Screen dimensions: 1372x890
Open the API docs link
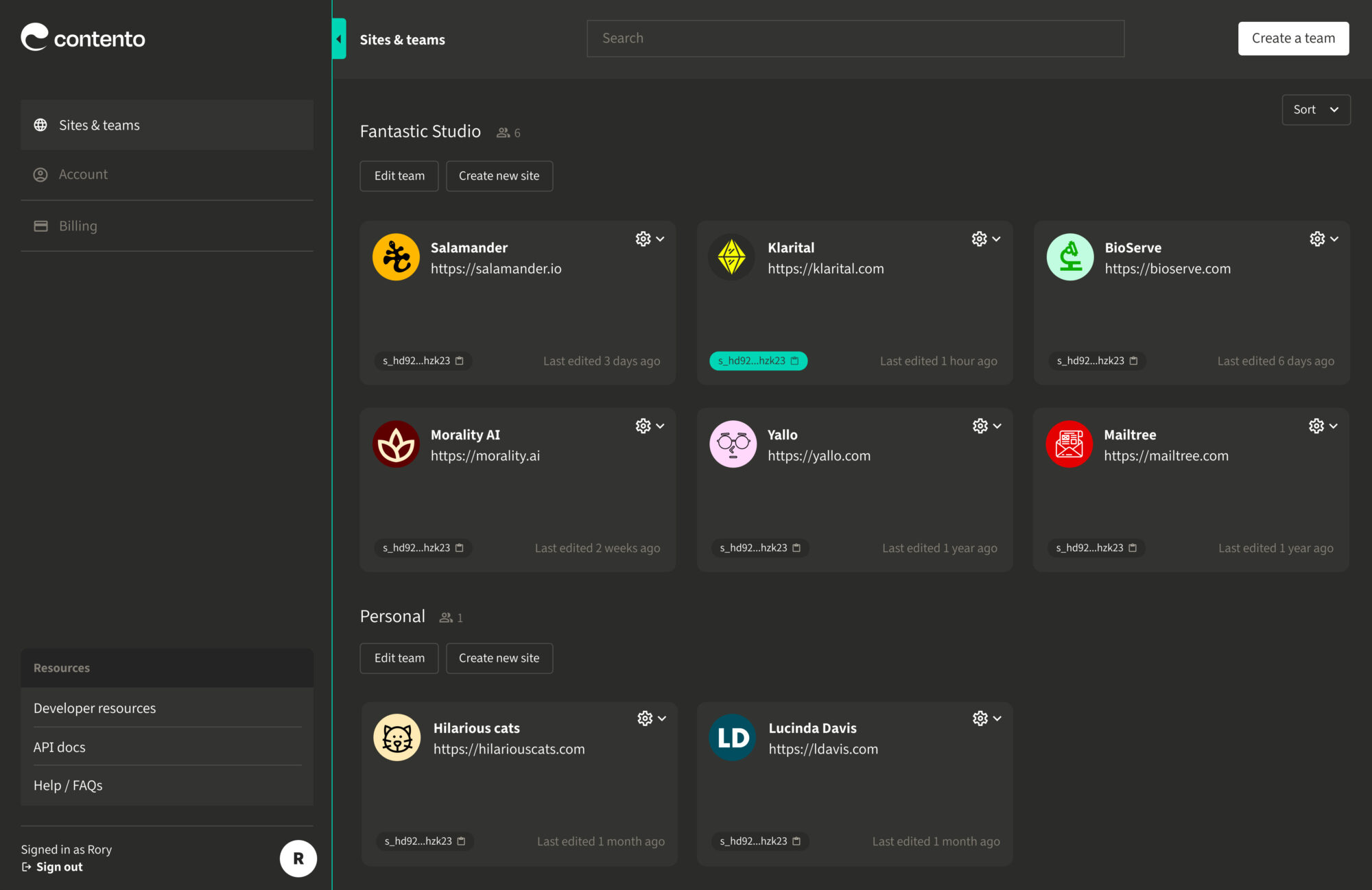pos(60,747)
